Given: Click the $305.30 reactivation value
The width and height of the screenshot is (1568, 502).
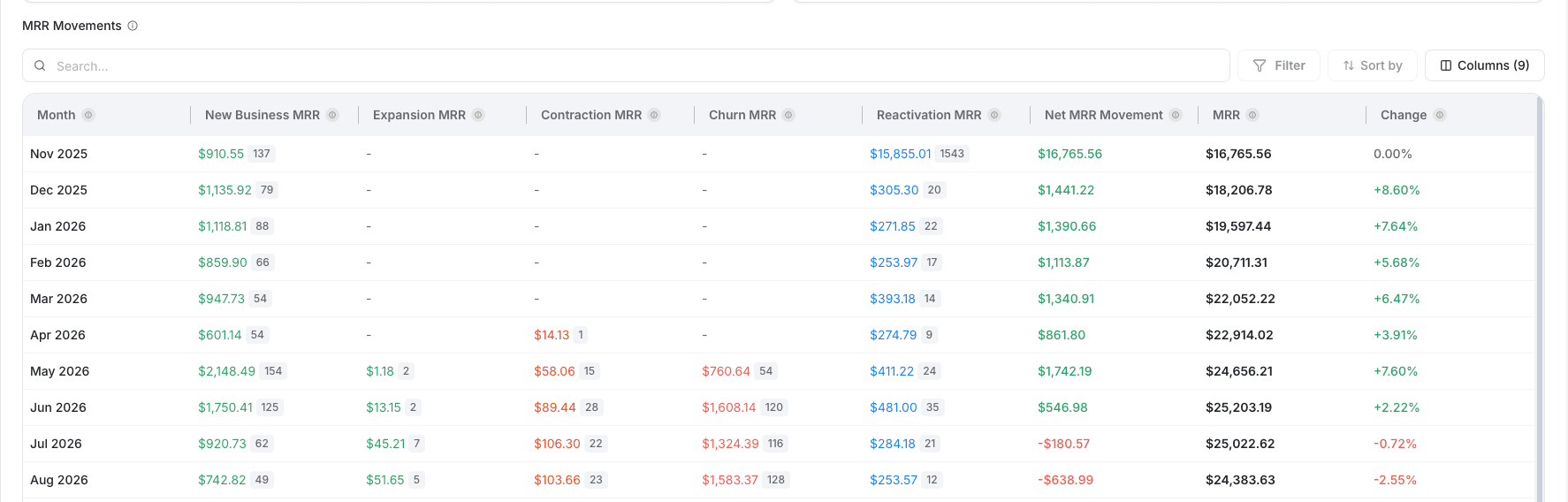Looking at the screenshot, I should (x=894, y=190).
